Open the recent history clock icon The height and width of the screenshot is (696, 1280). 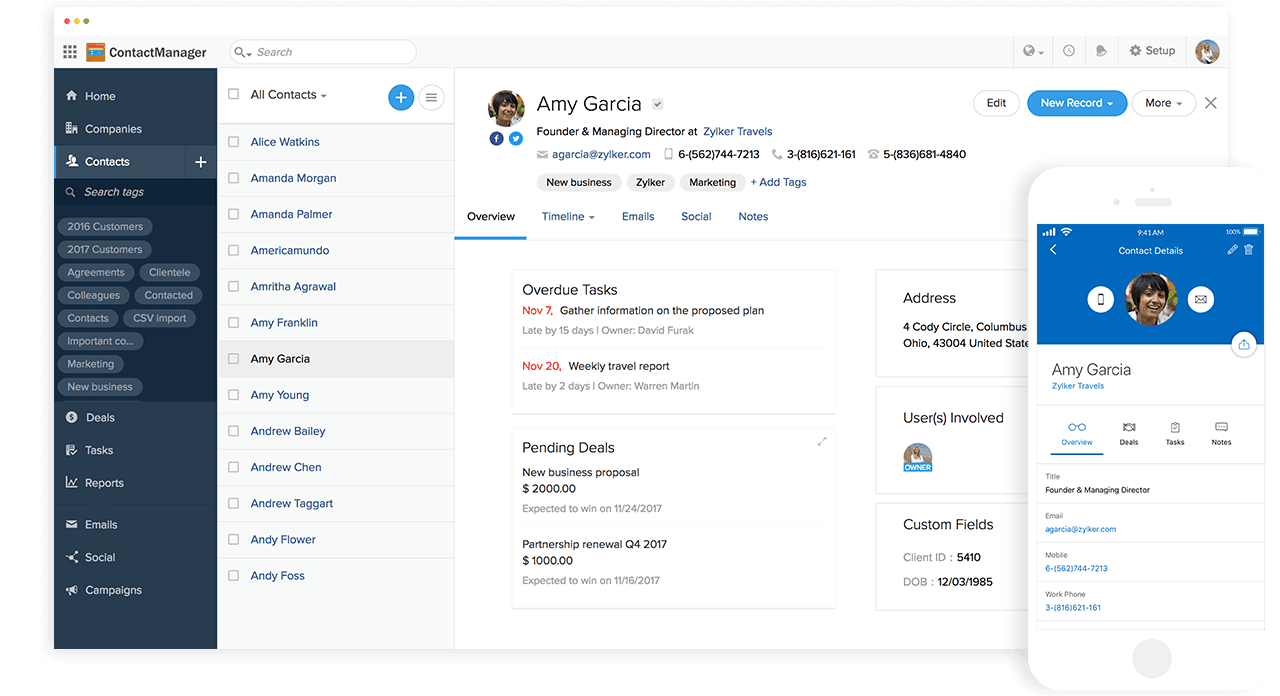coord(1069,51)
